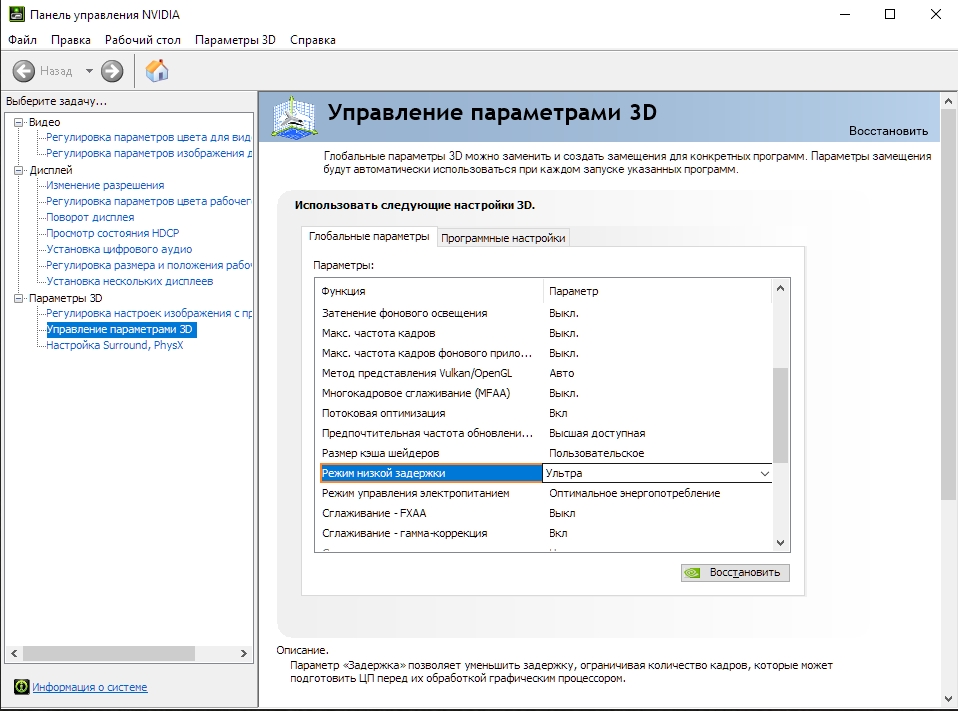
Task: Select Макс. частота кадров row
Action: [x=544, y=334]
